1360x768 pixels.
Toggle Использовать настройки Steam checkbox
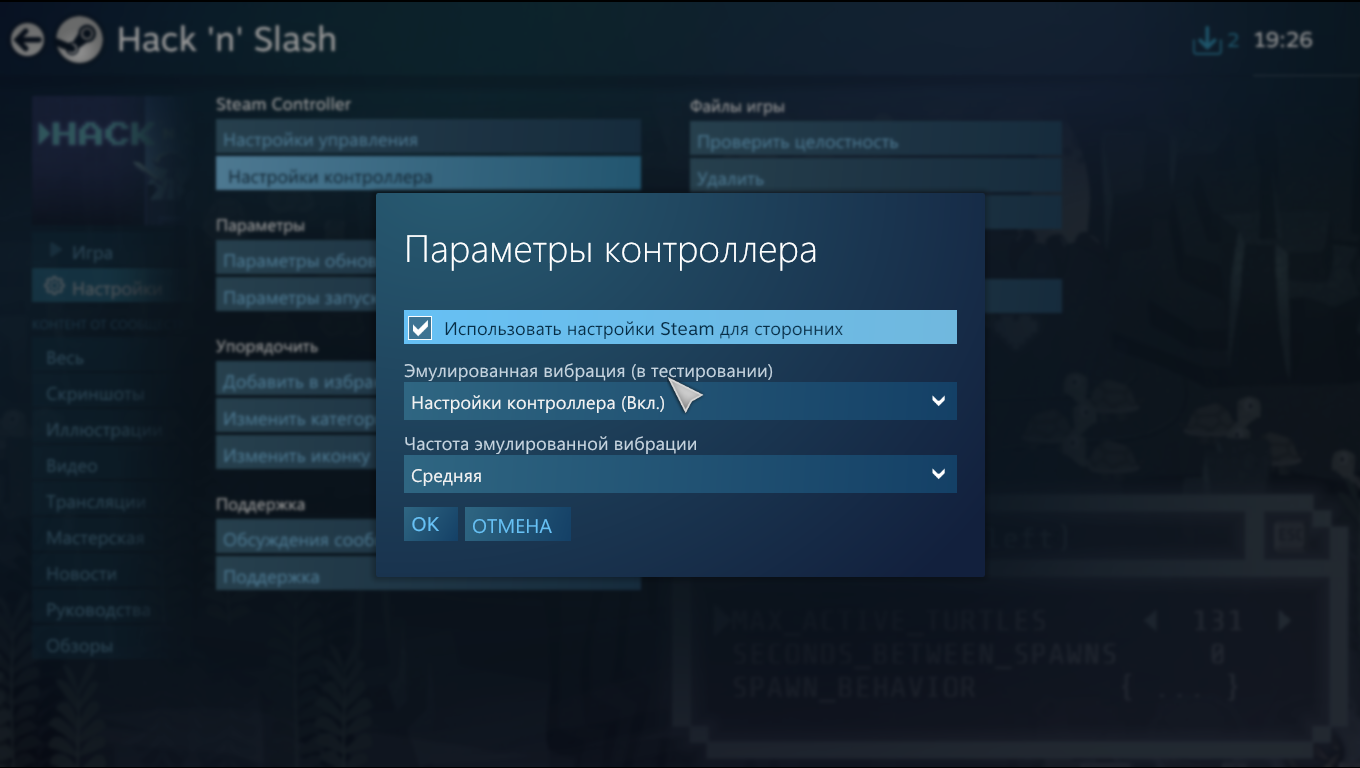[420, 328]
